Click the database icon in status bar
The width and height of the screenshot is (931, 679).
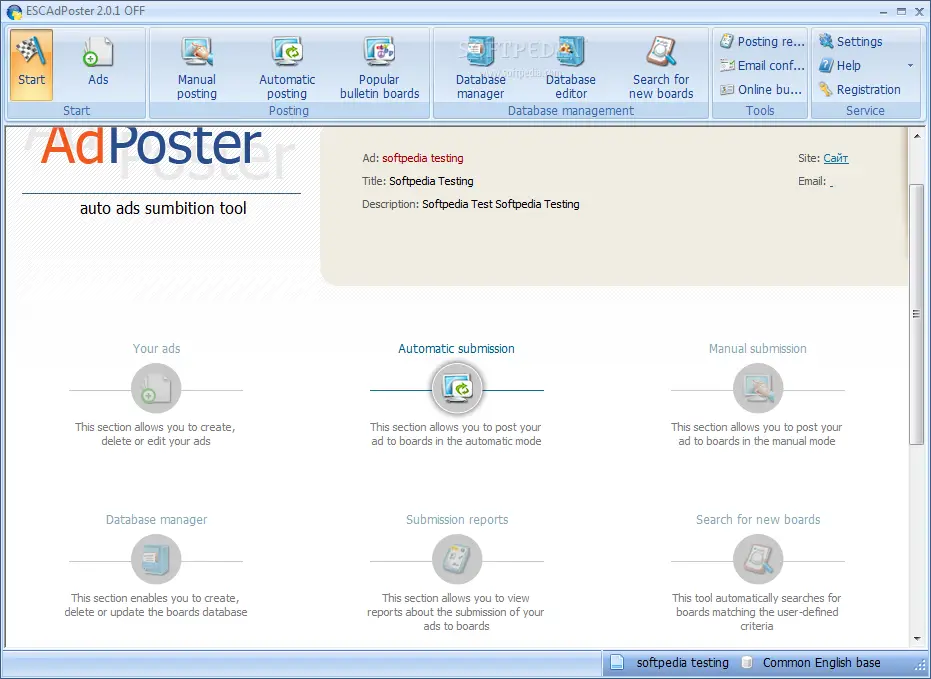[x=748, y=662]
